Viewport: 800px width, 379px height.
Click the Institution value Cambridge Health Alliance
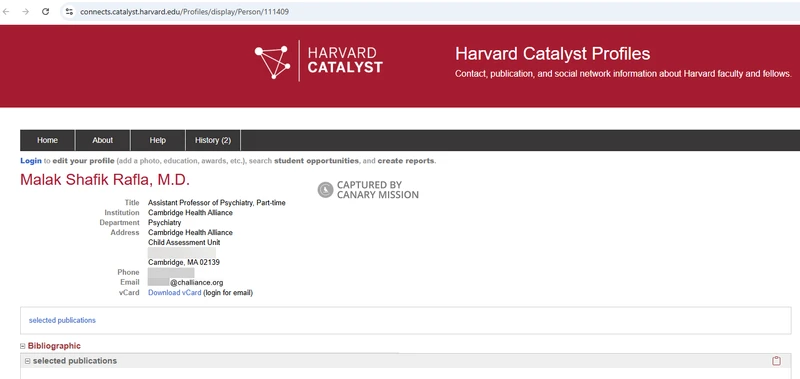[x=190, y=213]
